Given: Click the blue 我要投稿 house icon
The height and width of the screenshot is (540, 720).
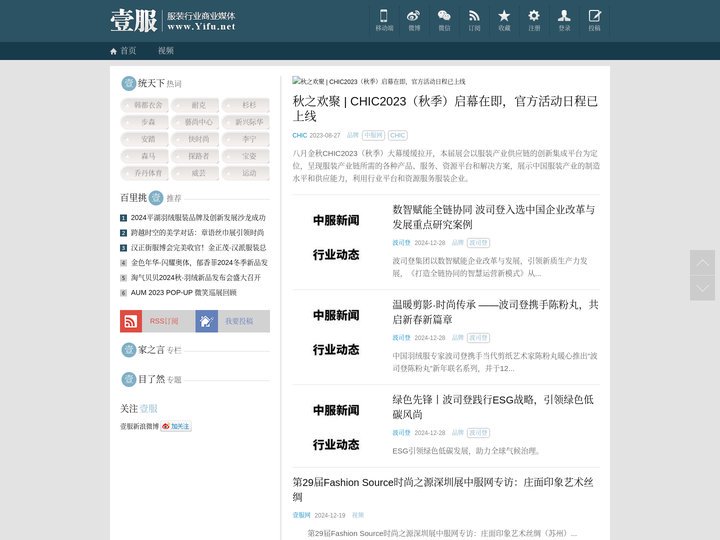Looking at the screenshot, I should pos(207,321).
